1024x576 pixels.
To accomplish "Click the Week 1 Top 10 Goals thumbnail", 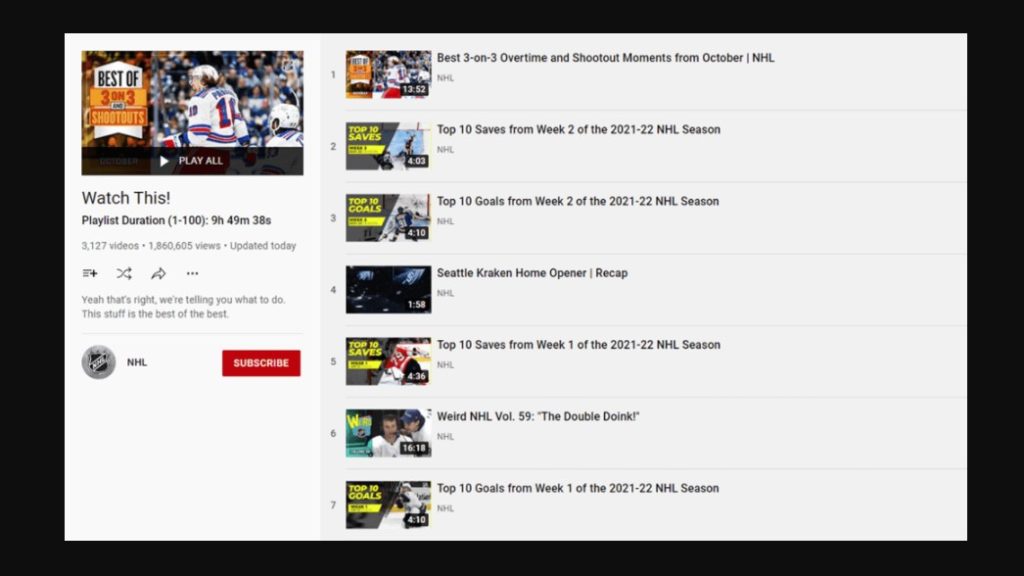I will click(389, 505).
